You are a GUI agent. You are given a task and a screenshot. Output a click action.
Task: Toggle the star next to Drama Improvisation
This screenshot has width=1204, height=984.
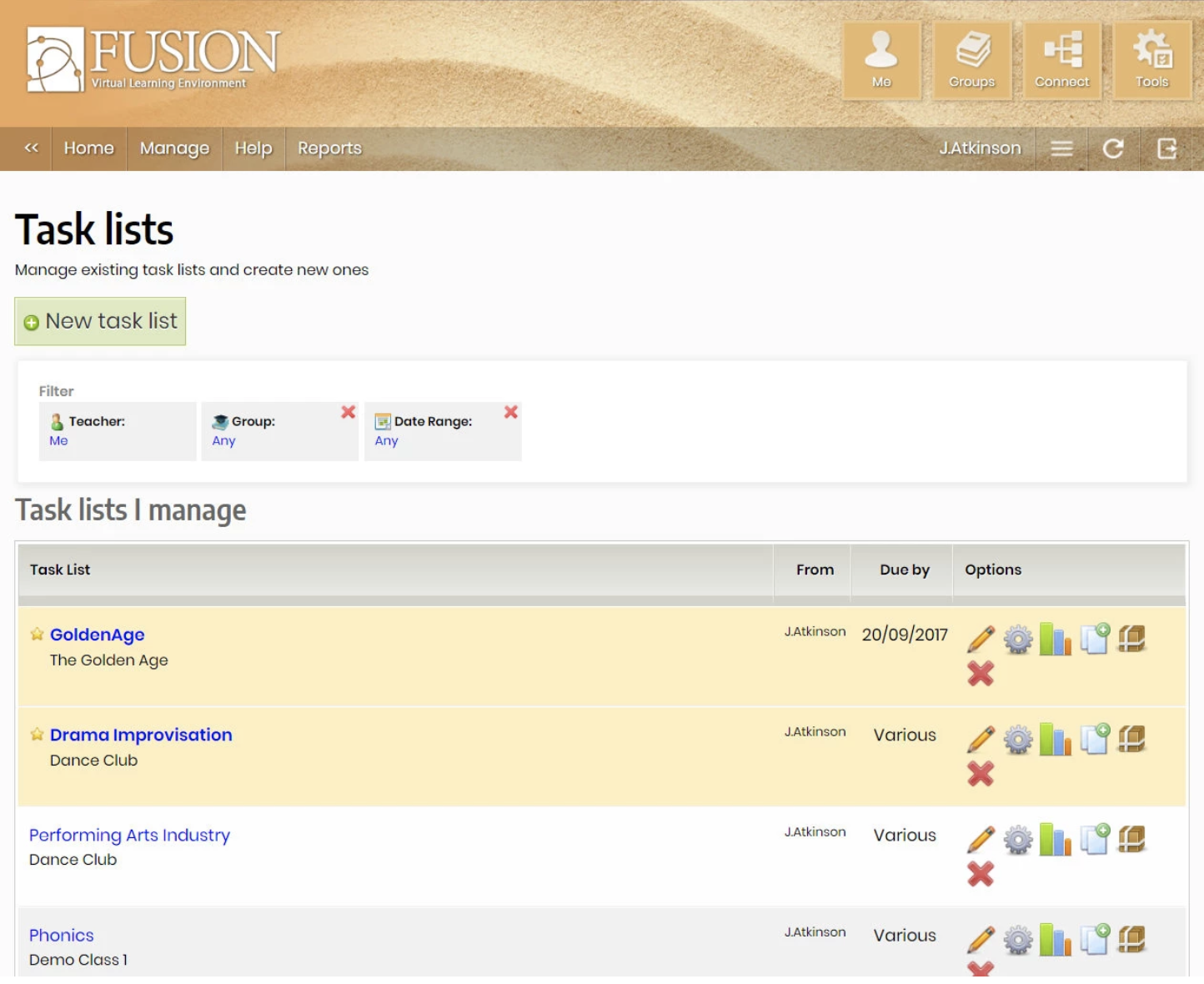pyautogui.click(x=37, y=735)
